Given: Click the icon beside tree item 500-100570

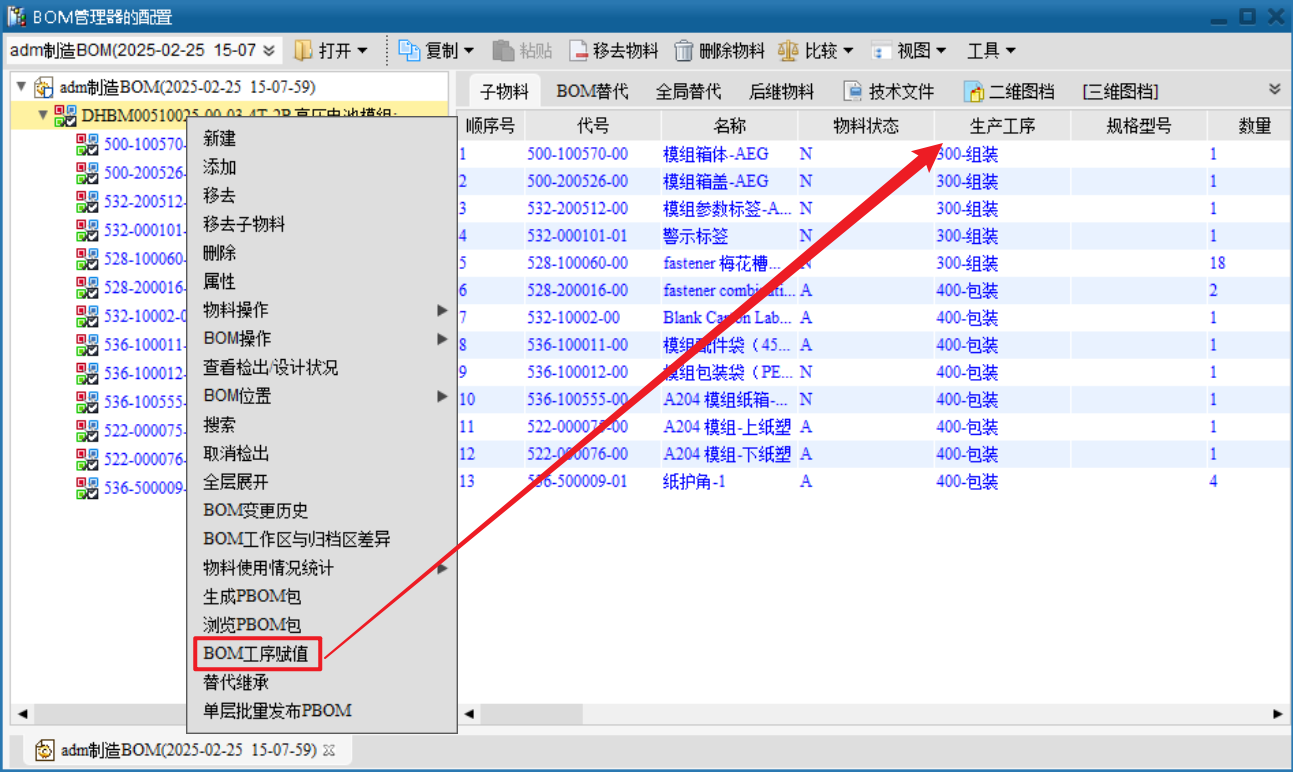Looking at the screenshot, I should pyautogui.click(x=87, y=144).
